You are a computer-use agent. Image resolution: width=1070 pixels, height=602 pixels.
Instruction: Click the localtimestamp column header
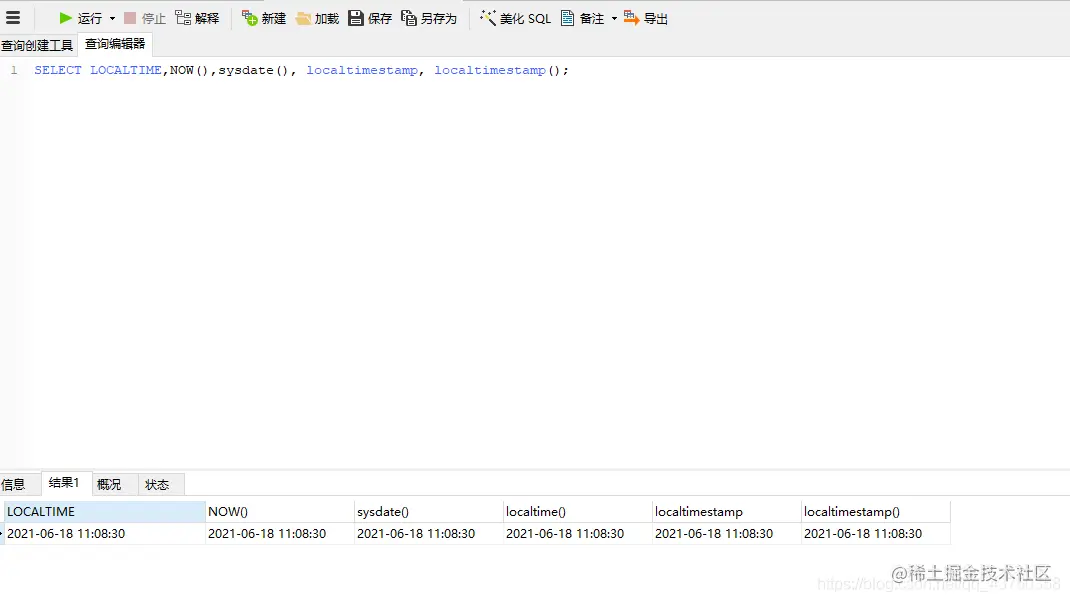[x=726, y=511]
